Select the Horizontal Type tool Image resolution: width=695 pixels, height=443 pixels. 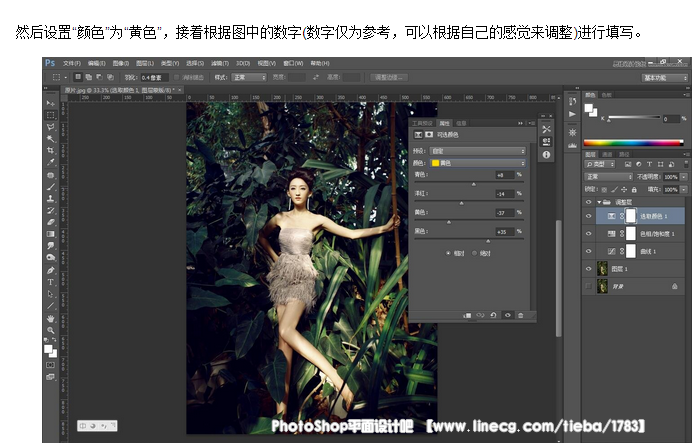(x=51, y=282)
